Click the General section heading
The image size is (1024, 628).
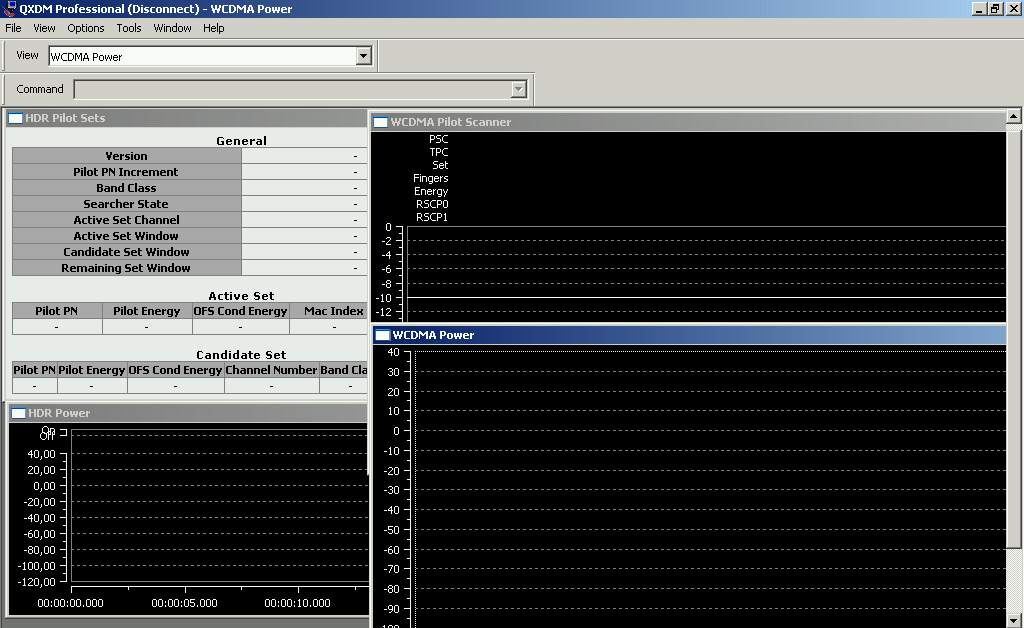tap(242, 141)
